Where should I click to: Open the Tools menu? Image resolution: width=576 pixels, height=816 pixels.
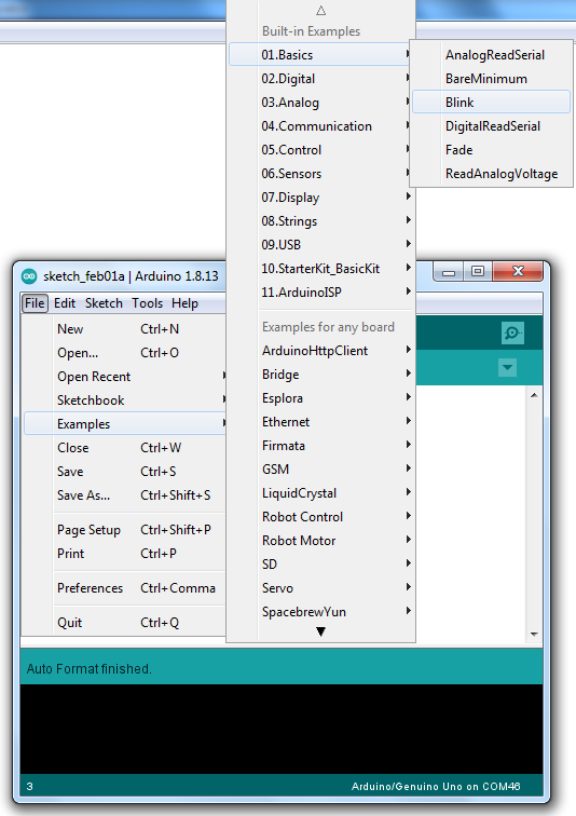147,303
